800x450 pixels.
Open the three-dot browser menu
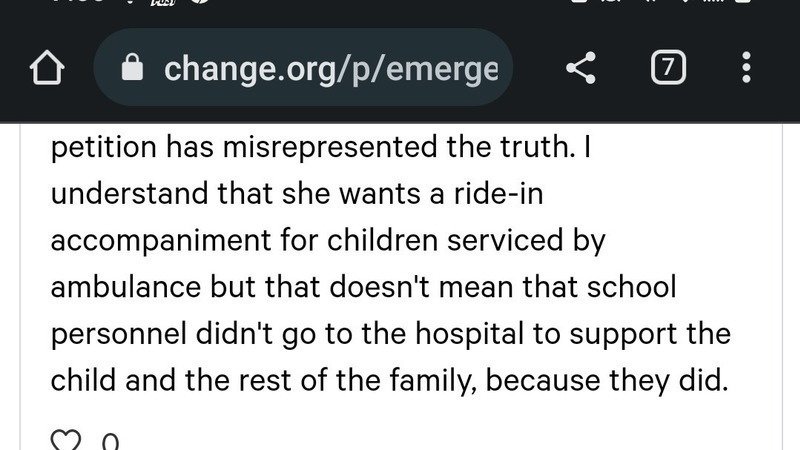pos(746,69)
